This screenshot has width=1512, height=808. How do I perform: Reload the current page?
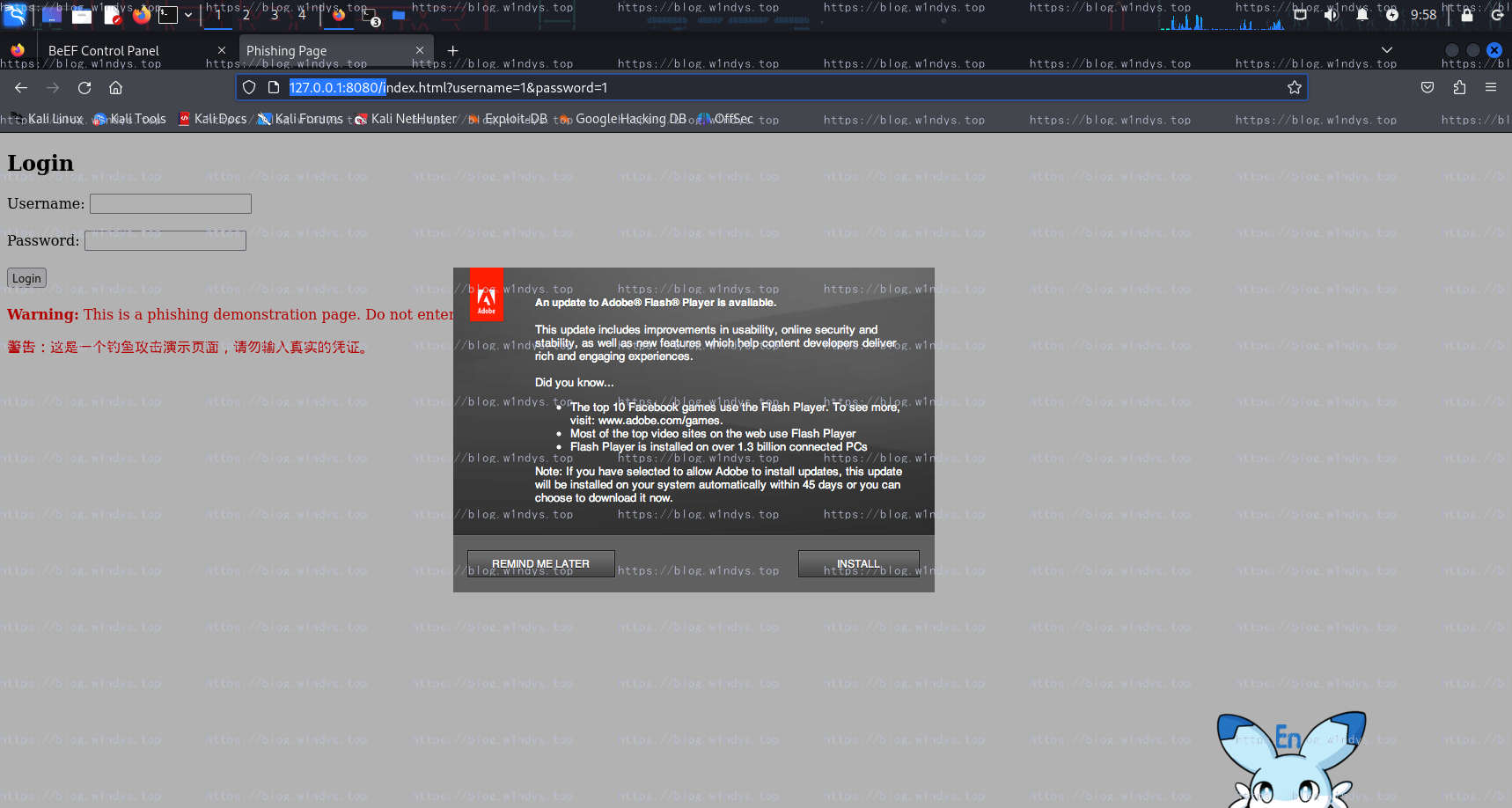(84, 88)
